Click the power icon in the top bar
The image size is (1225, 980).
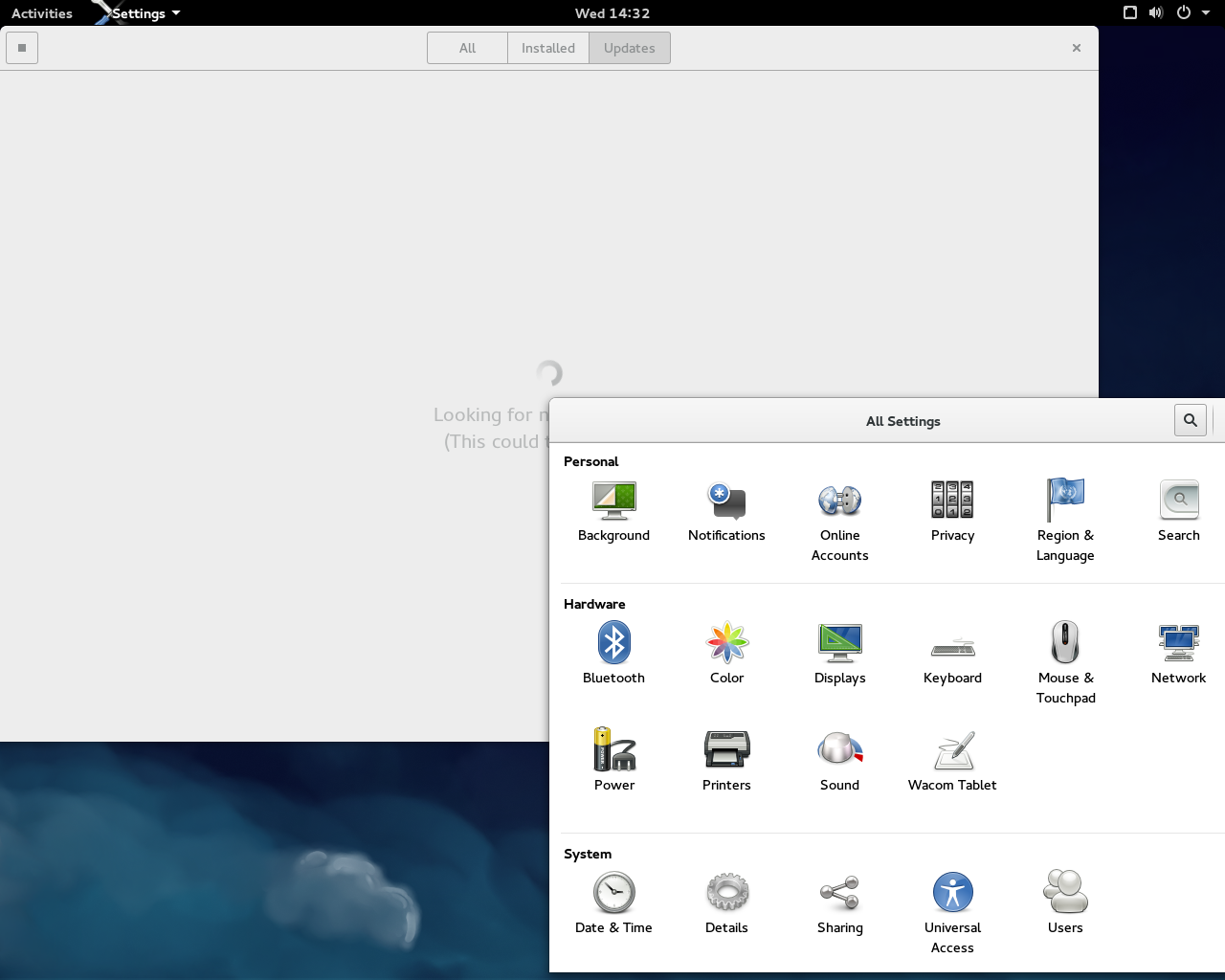click(x=1184, y=13)
